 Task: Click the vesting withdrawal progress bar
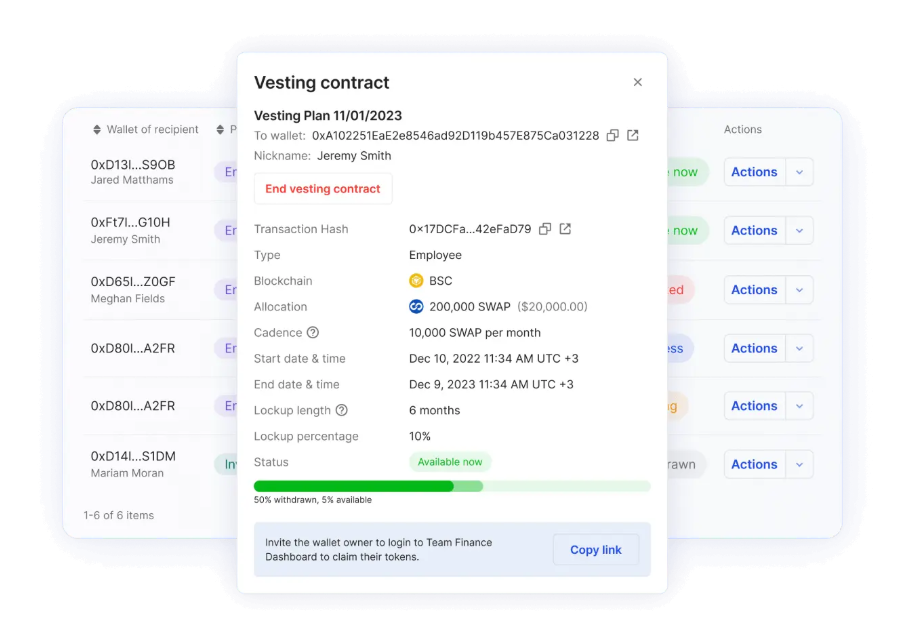(x=452, y=486)
